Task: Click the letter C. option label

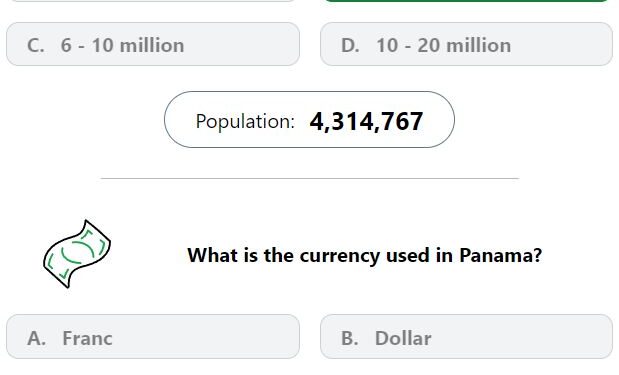Action: click(x=36, y=45)
